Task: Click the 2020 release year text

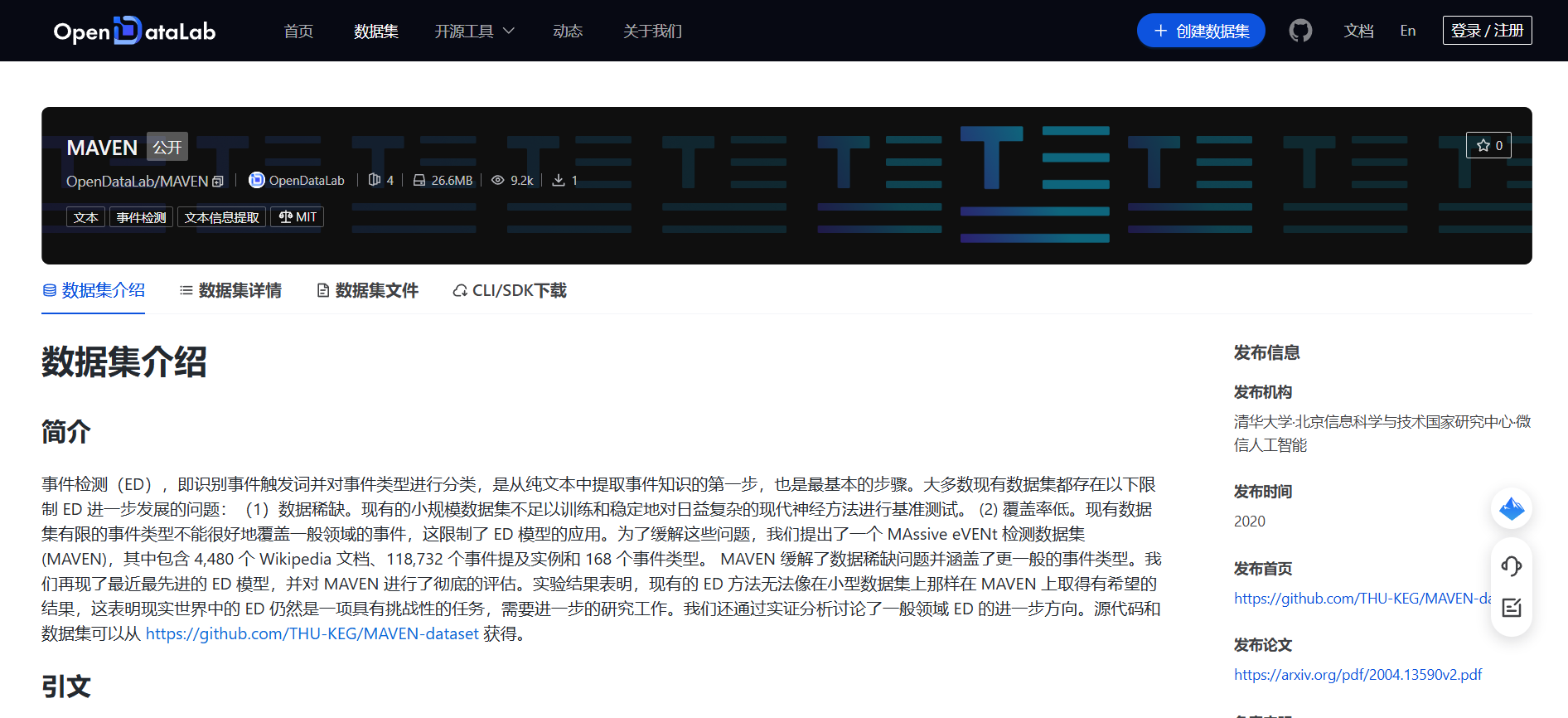Action: coord(1250,521)
